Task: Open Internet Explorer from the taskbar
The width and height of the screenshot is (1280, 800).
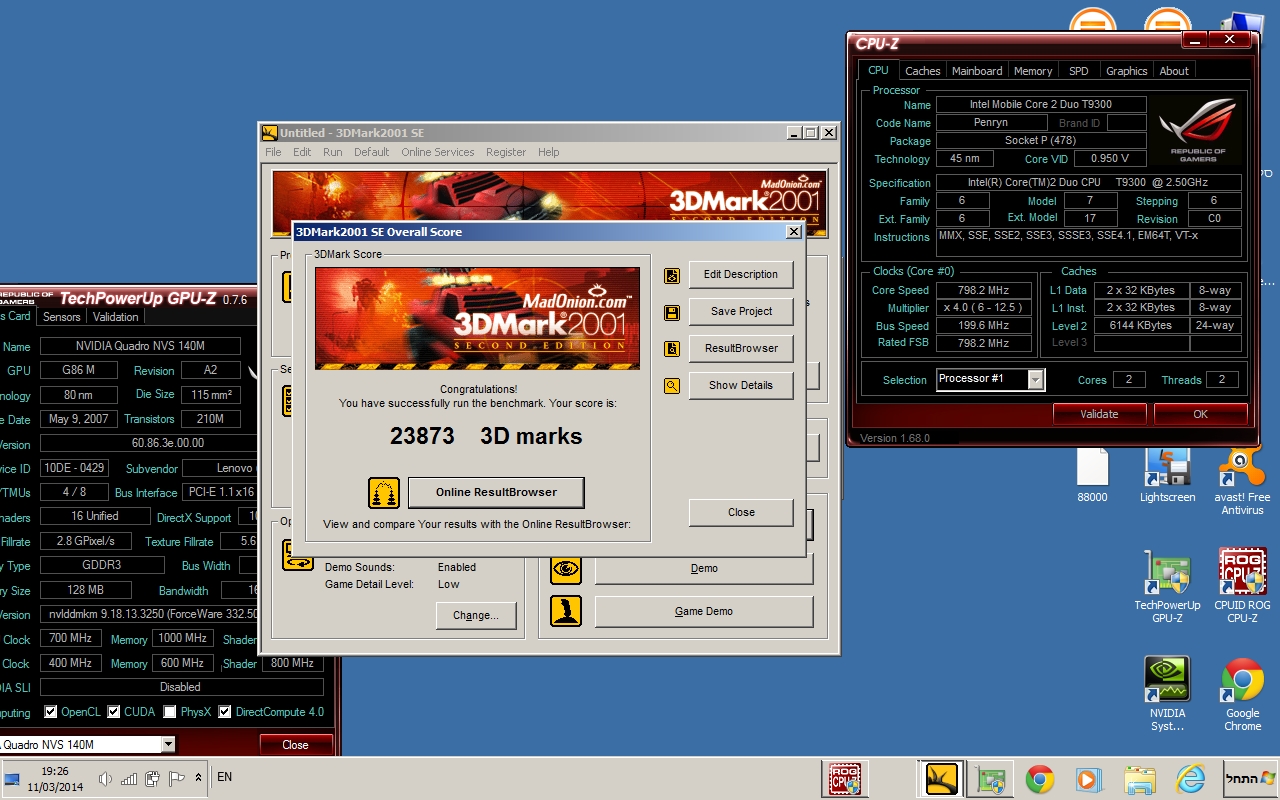Action: 1189,779
